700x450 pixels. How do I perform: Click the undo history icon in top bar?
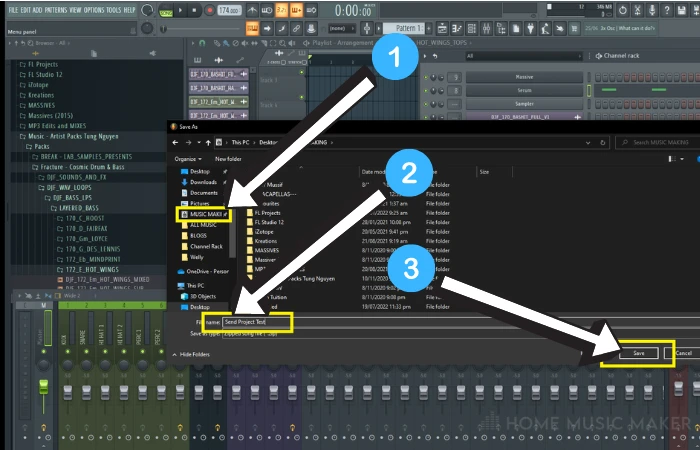(x=623, y=10)
